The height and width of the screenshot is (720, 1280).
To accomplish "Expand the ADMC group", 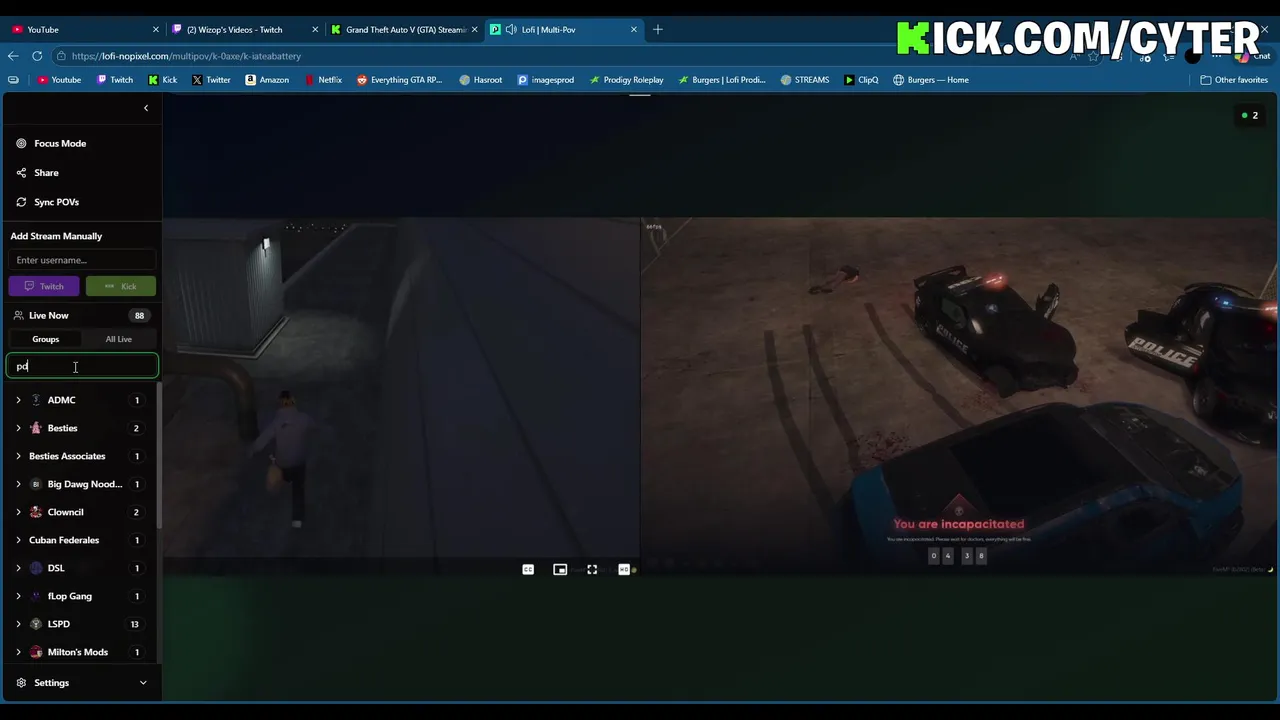I will tap(18, 400).
